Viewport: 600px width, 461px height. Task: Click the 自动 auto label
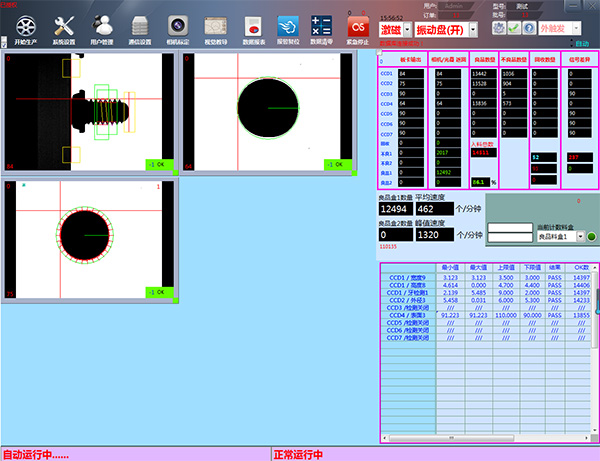coord(579,44)
